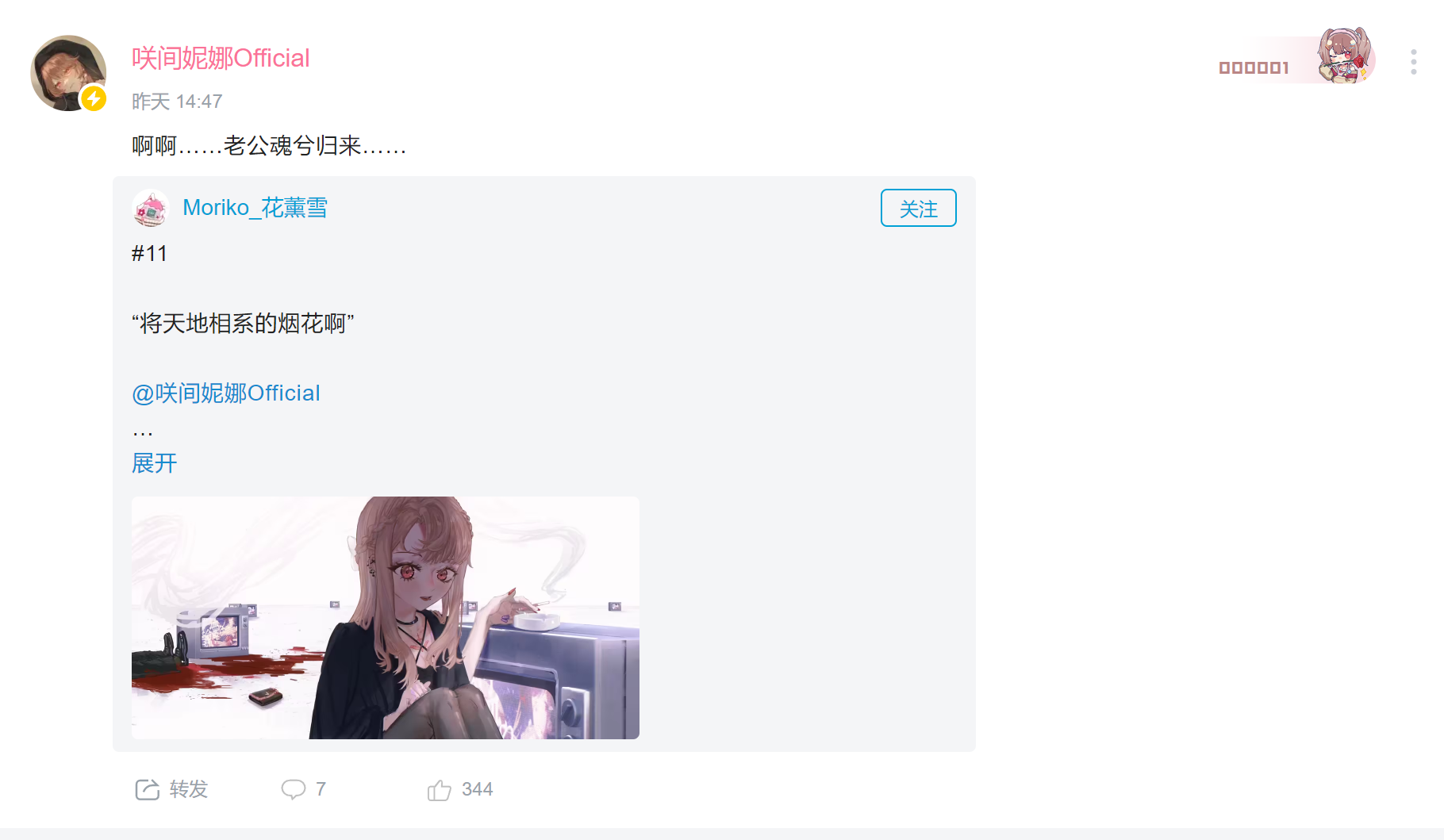The image size is (1444, 840).
Task: Open the @咲间妮娜Official mention link
Action: coord(226,393)
